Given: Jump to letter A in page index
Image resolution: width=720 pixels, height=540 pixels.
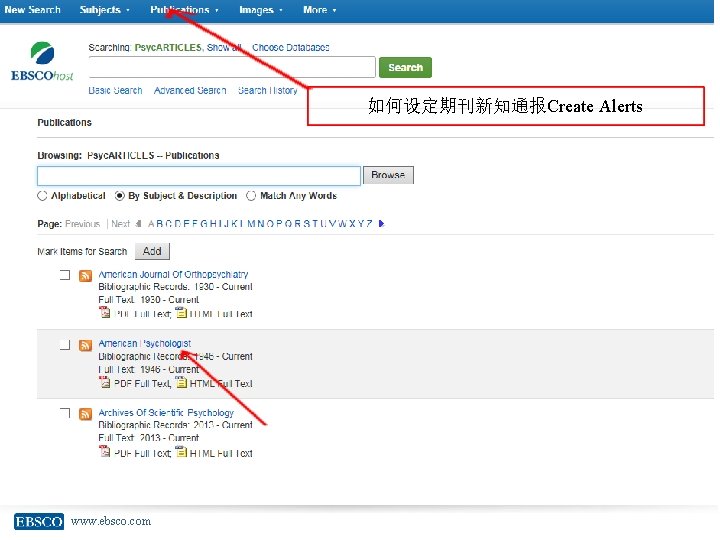Looking at the screenshot, I should [152, 224].
